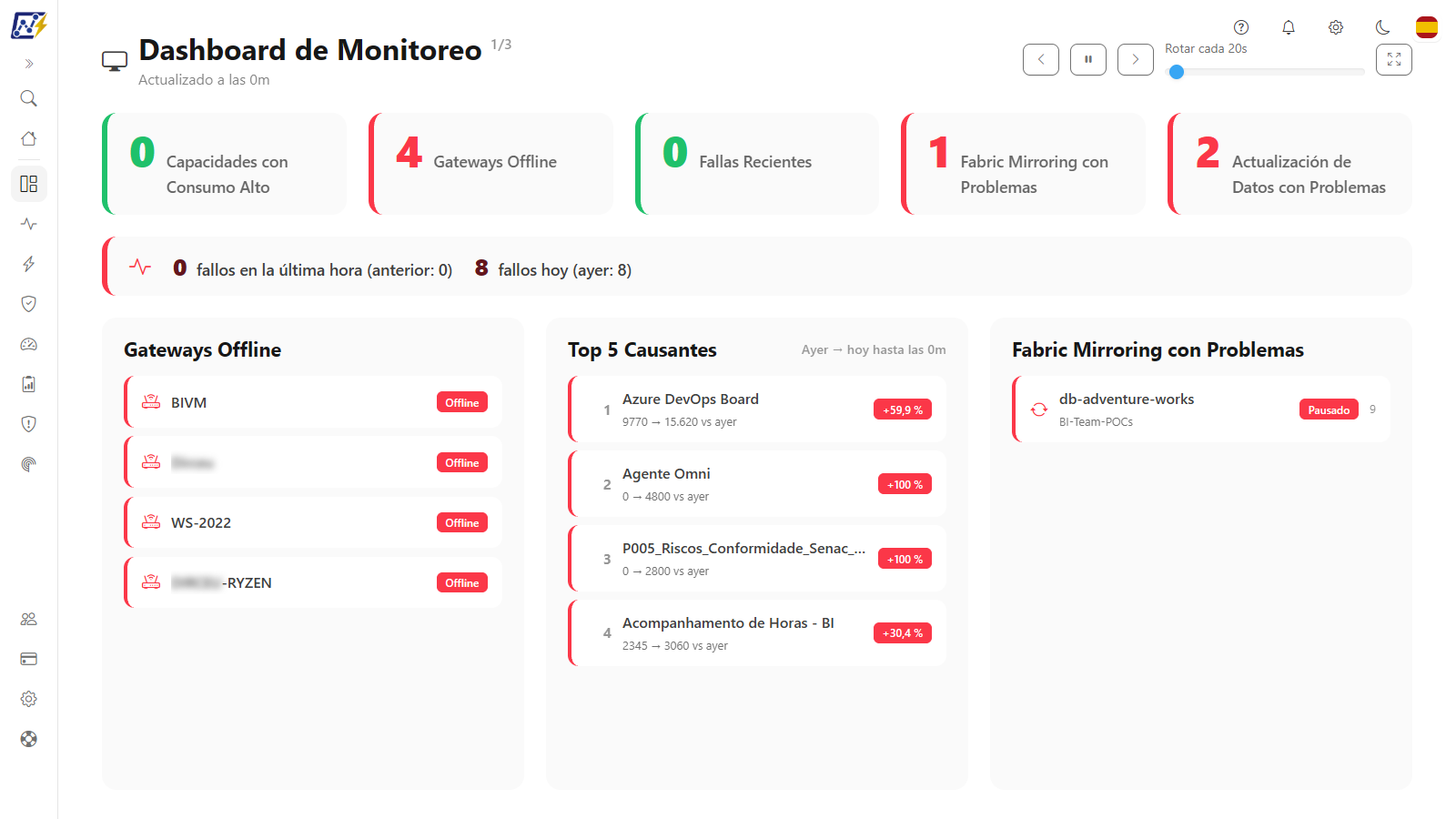The height and width of the screenshot is (819, 1456).
Task: Click the pulse icon in failures bar
Action: pos(140,267)
